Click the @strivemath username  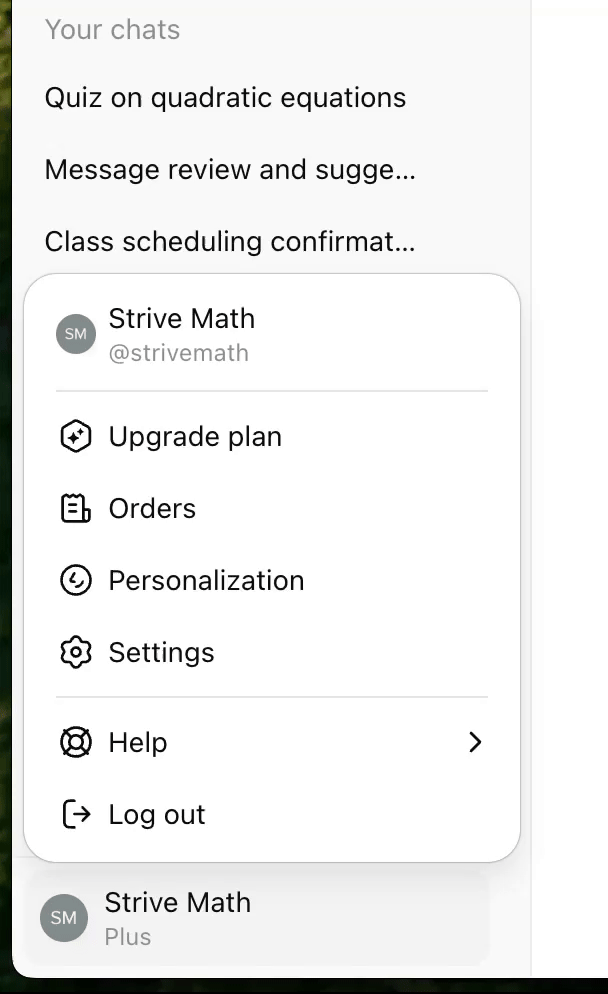[179, 352]
